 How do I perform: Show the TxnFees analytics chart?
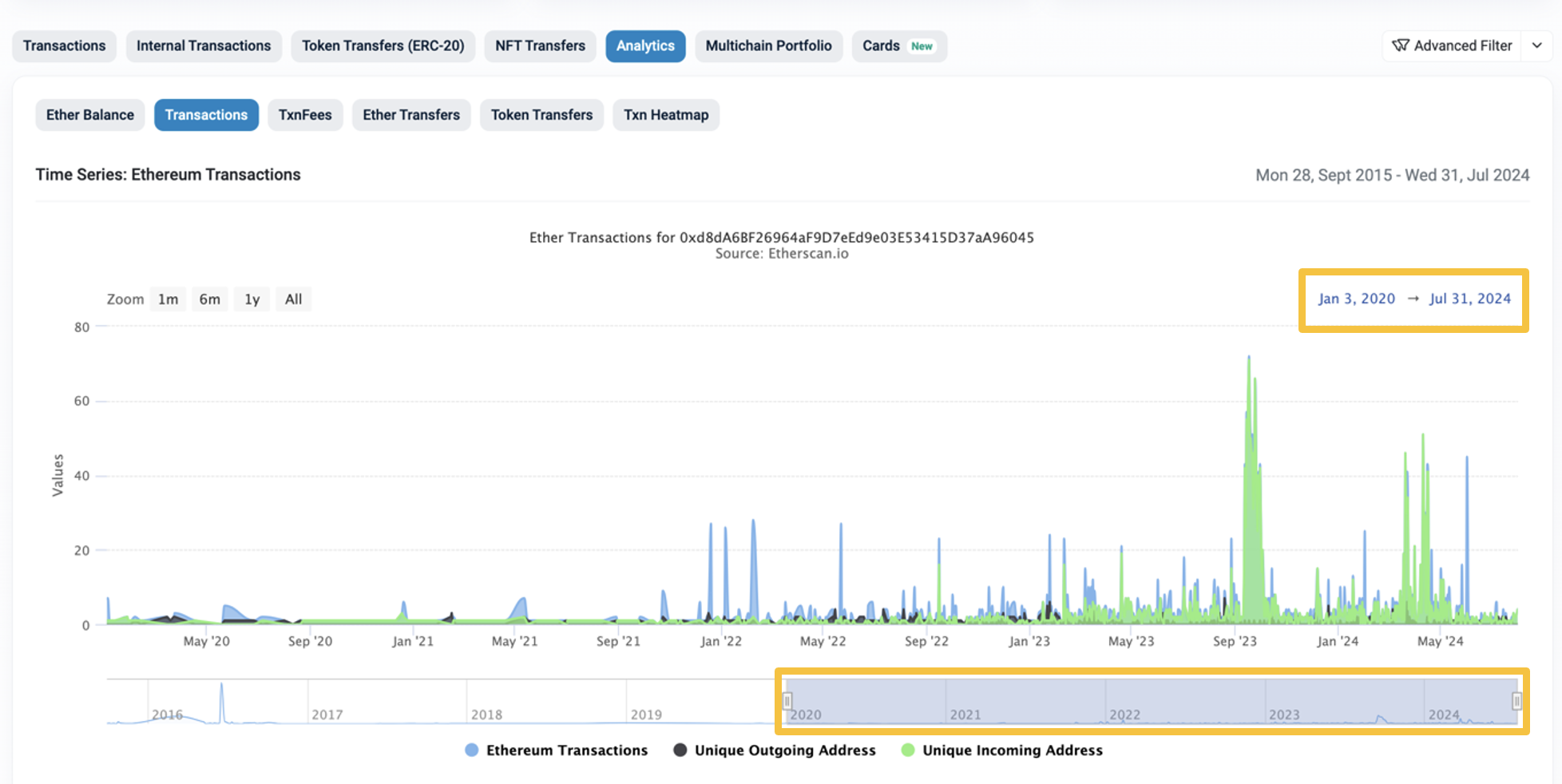(304, 115)
